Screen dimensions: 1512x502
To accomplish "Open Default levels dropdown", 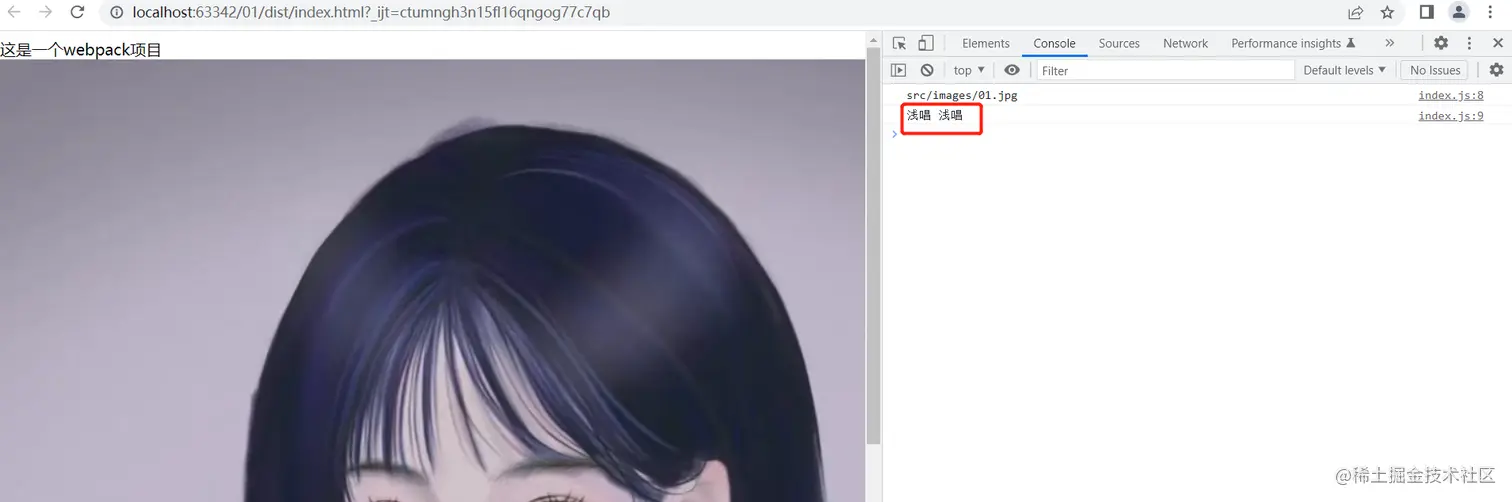I will pyautogui.click(x=1345, y=70).
